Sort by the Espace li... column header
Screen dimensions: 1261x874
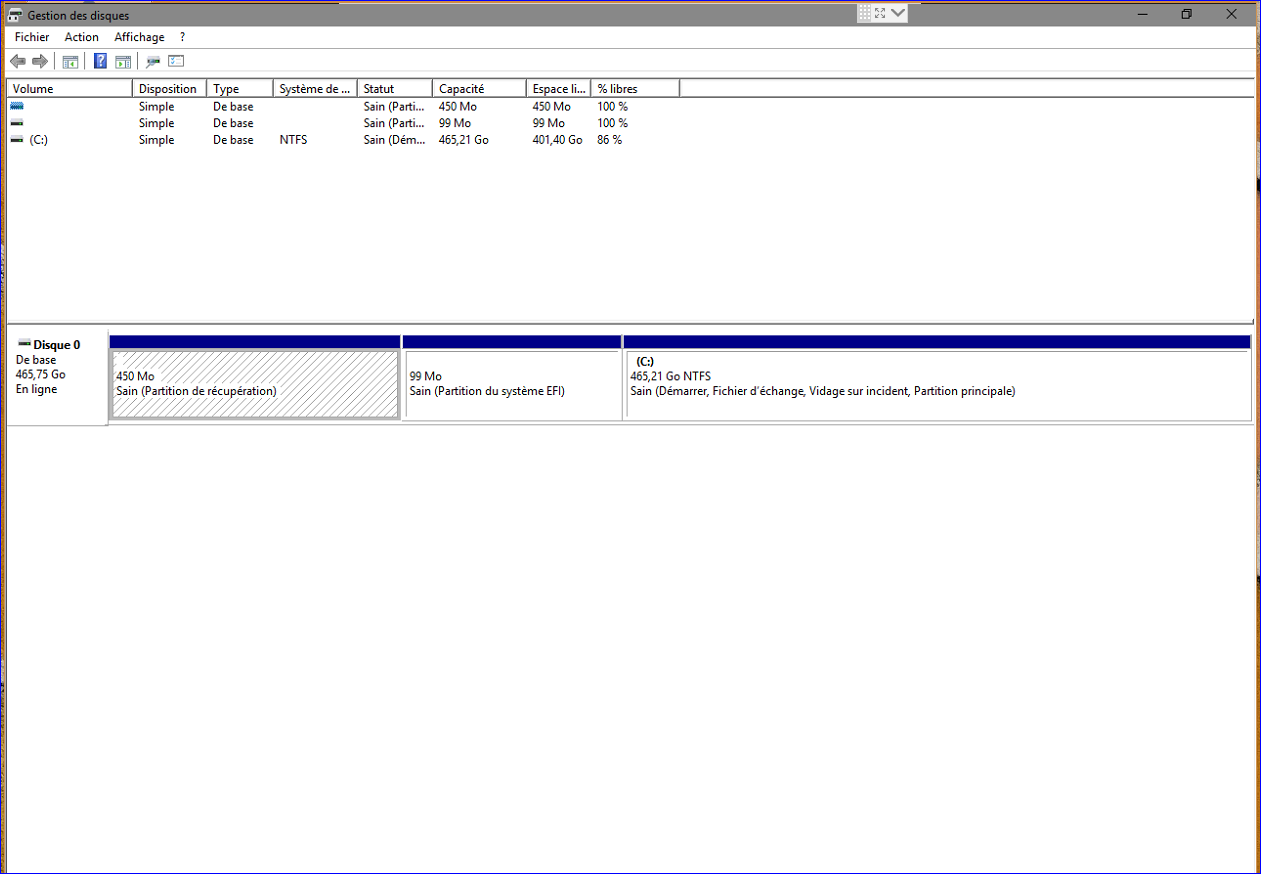559,89
